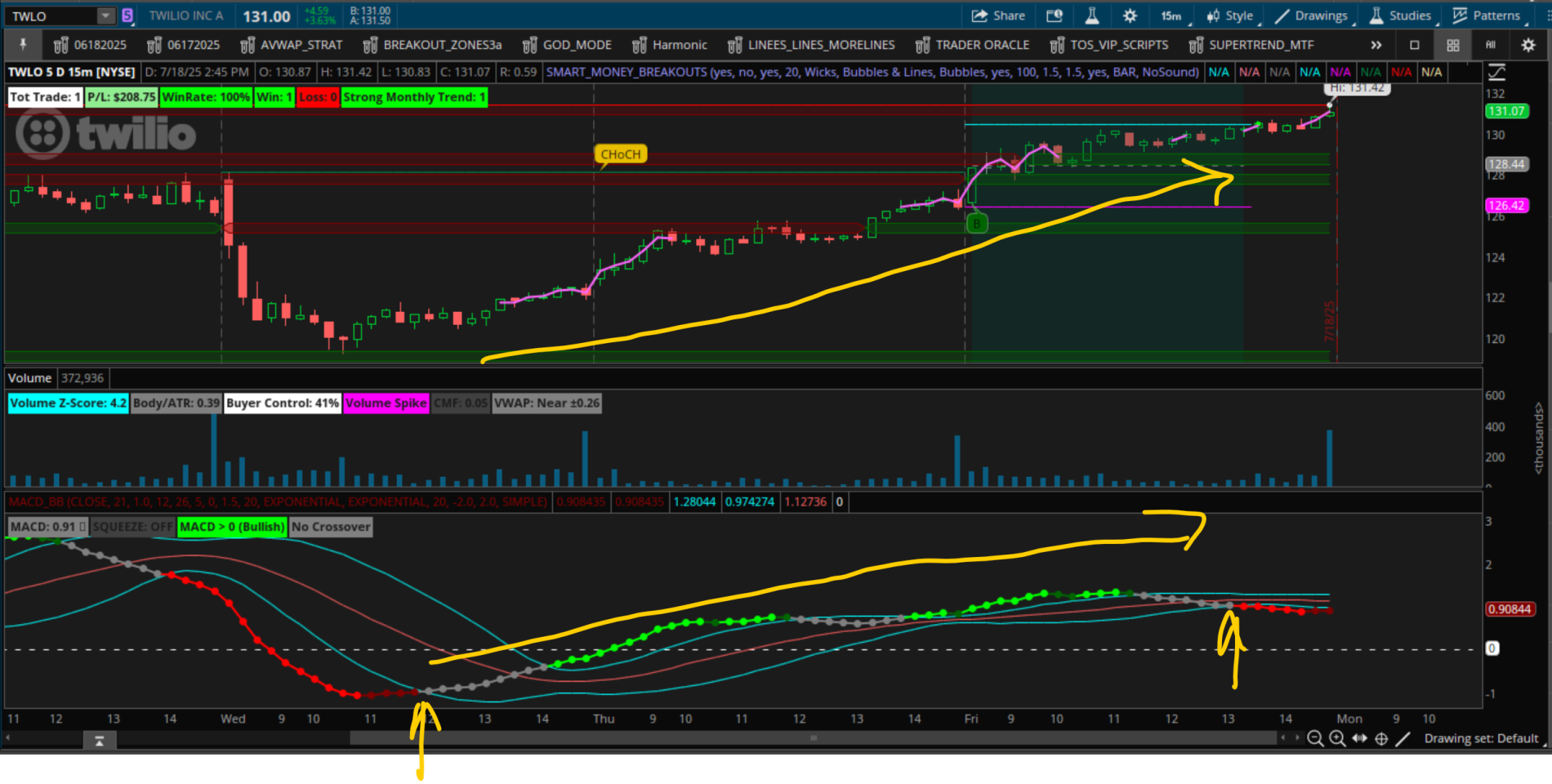Image resolution: width=1552 pixels, height=784 pixels.
Task: Expand more study sets with double chevron
Action: tap(1376, 45)
